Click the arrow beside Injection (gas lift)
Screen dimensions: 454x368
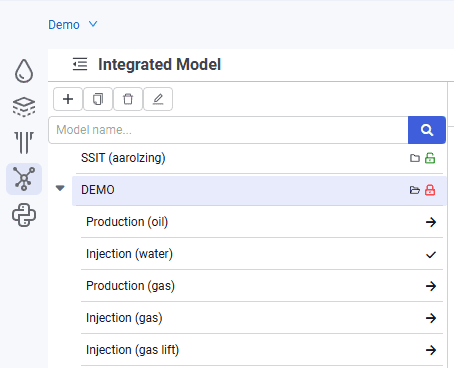pyautogui.click(x=431, y=350)
